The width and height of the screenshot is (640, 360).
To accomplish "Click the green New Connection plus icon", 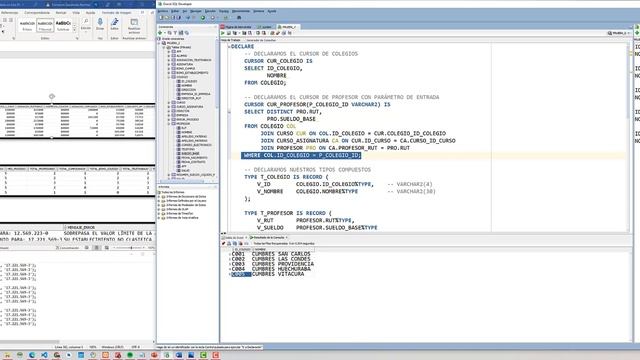I will [160, 33].
